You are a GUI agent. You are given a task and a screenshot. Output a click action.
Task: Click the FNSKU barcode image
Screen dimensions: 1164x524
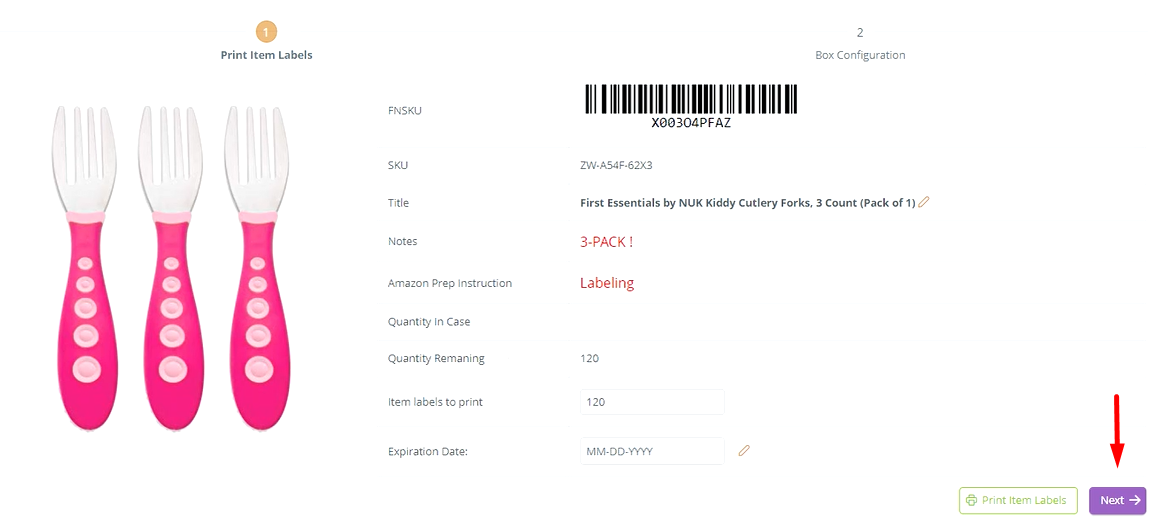pos(691,99)
